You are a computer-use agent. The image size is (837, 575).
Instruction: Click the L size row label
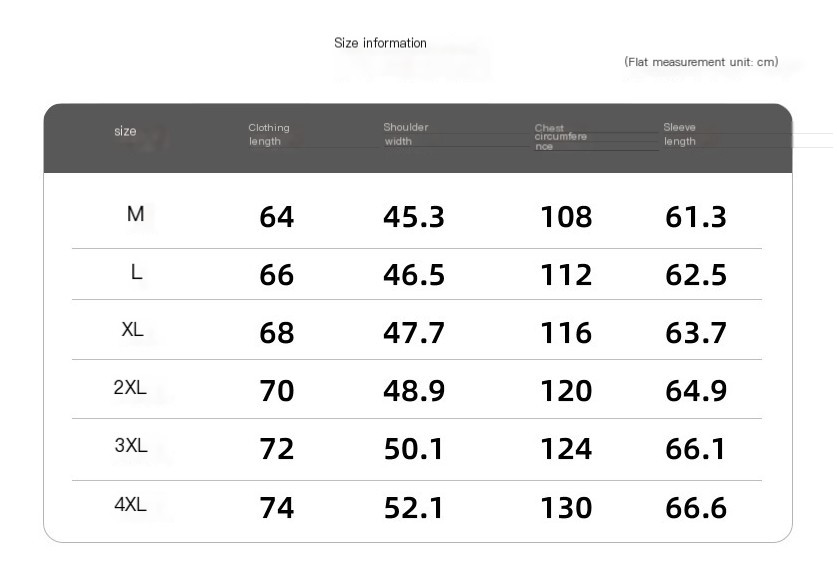tap(136, 272)
